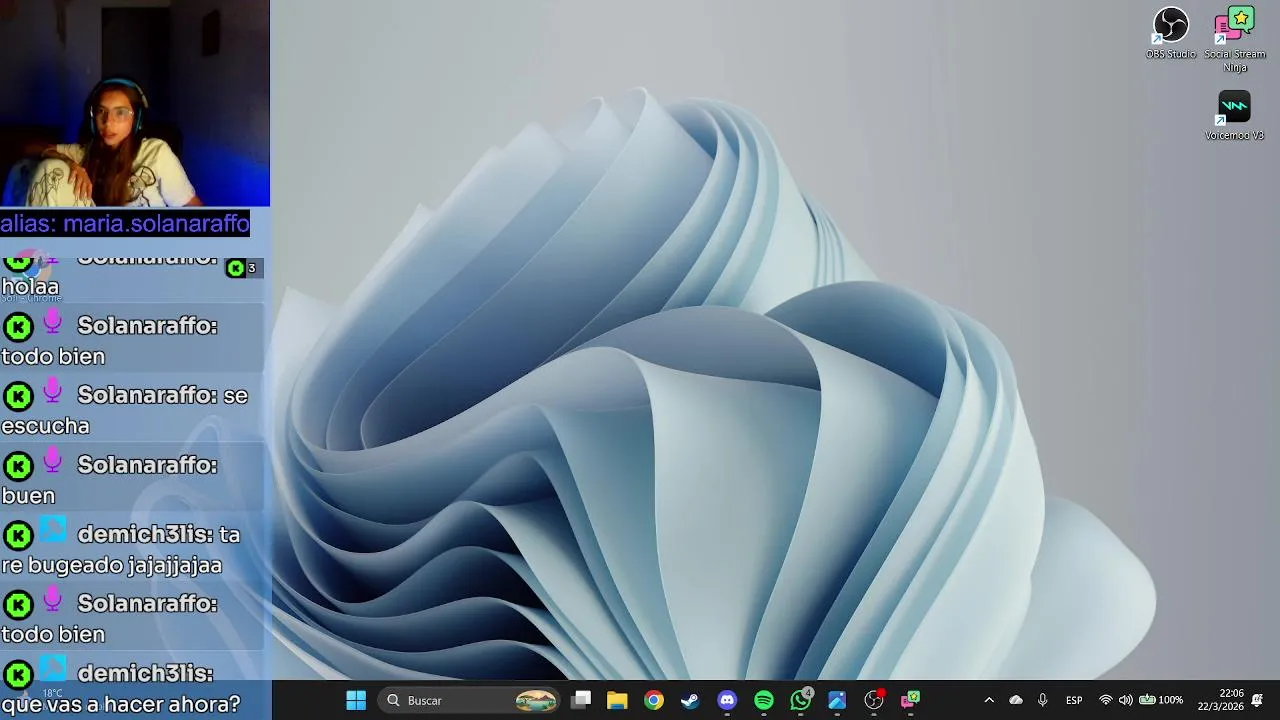Open Task View from the taskbar
The width and height of the screenshot is (1280, 720).
coord(581,700)
